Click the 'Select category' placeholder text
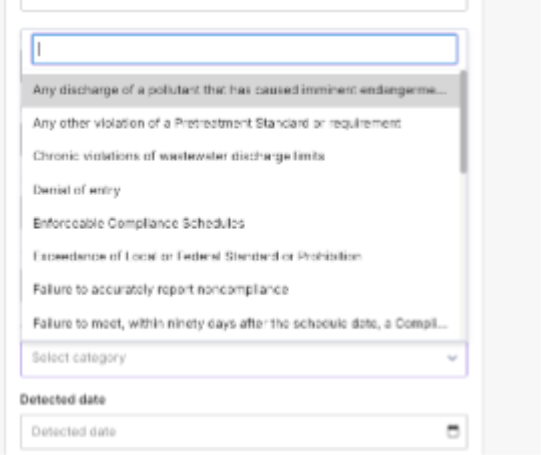This screenshot has height=455, width=541. (79, 358)
